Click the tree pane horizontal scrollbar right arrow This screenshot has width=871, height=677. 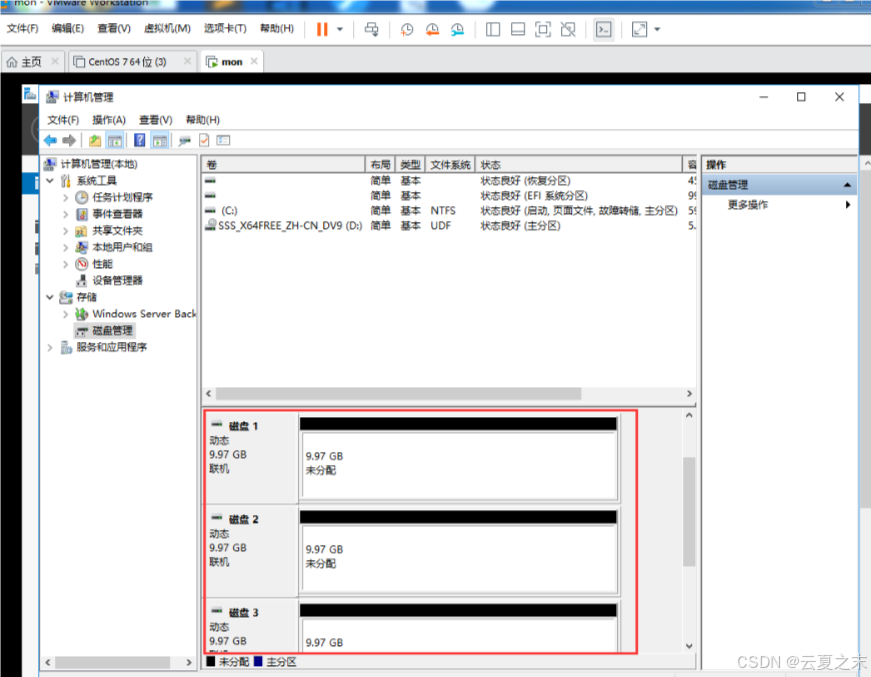click(189, 662)
